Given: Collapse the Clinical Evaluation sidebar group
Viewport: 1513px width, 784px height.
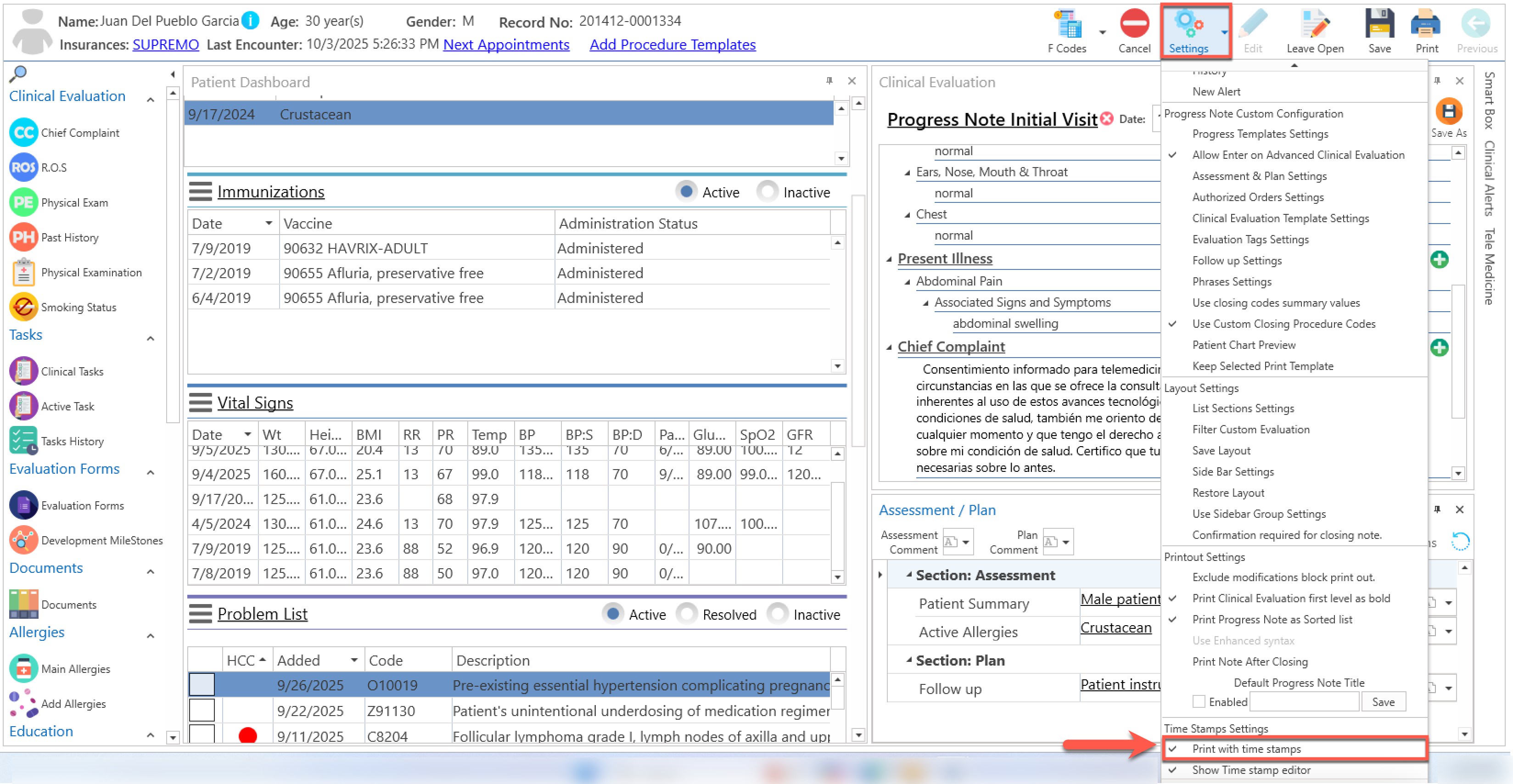Looking at the screenshot, I should pos(151,100).
